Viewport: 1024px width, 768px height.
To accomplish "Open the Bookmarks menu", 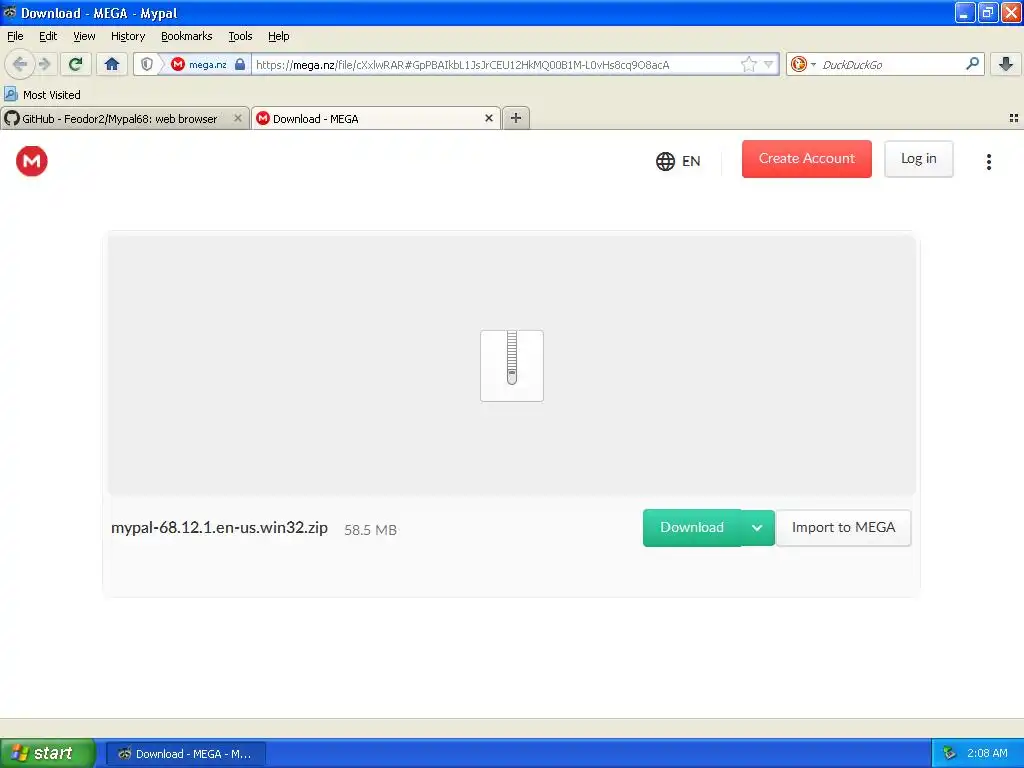I will click(x=186, y=36).
